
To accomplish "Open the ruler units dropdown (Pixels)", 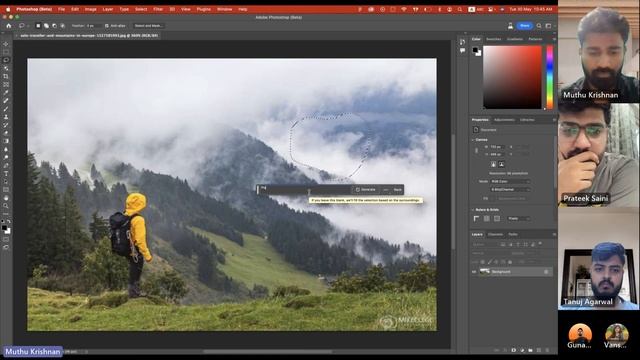I will coord(518,219).
